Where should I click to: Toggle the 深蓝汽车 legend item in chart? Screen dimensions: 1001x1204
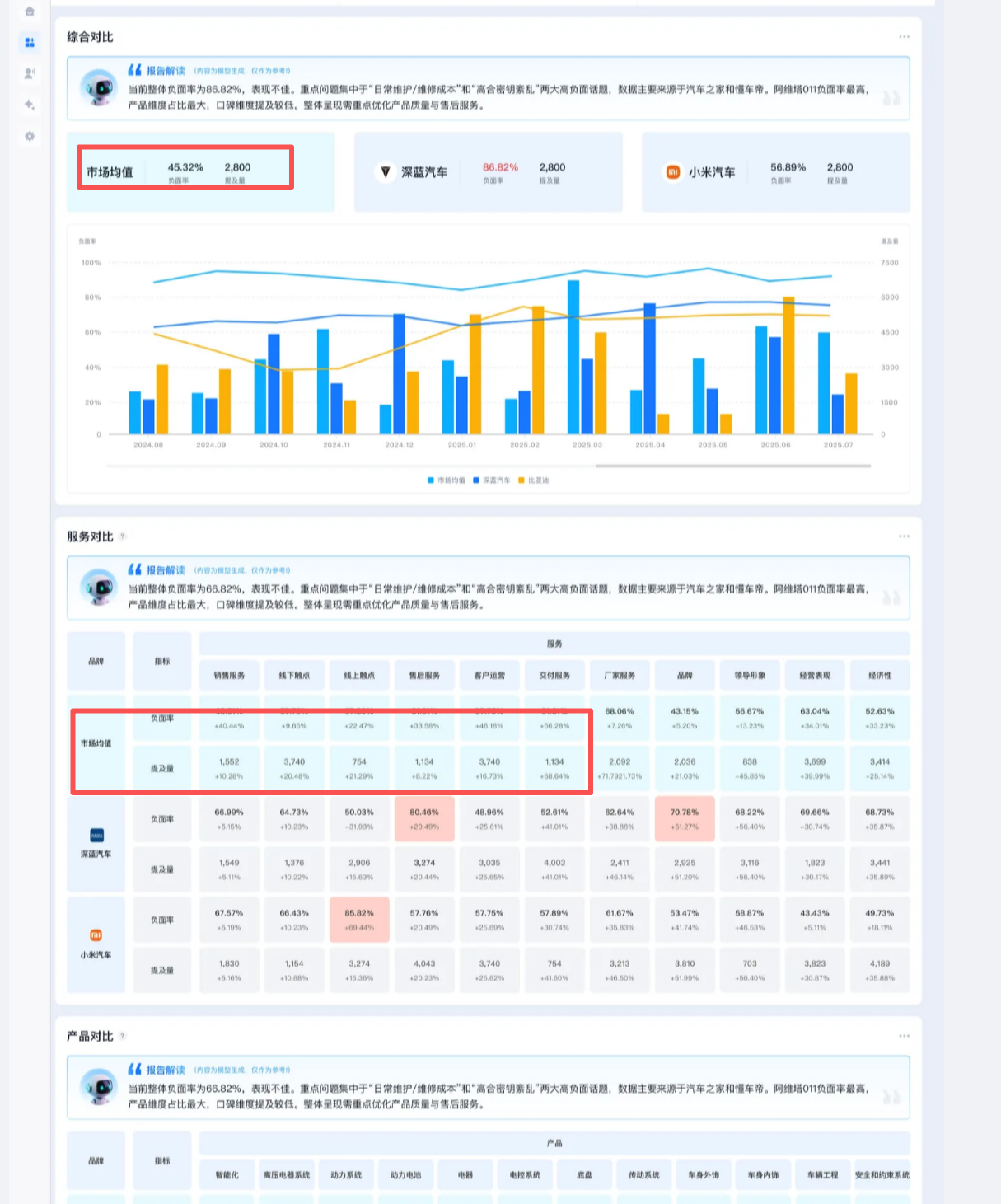click(x=492, y=480)
